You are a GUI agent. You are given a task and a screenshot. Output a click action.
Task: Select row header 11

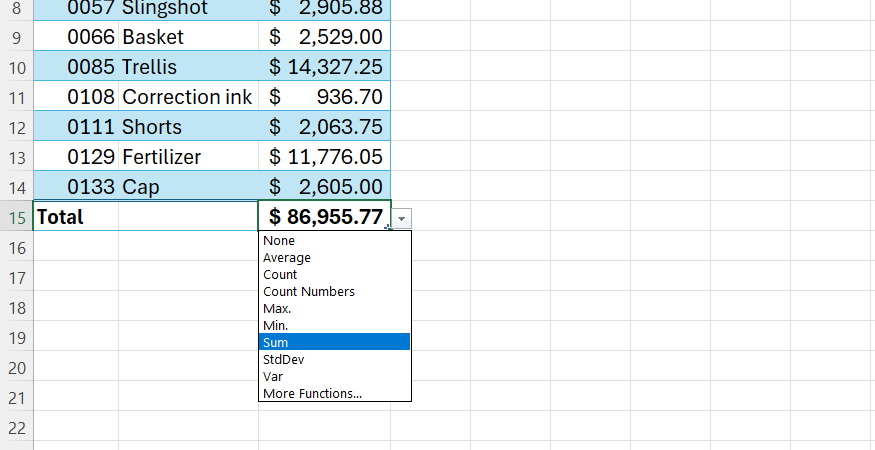[17, 97]
